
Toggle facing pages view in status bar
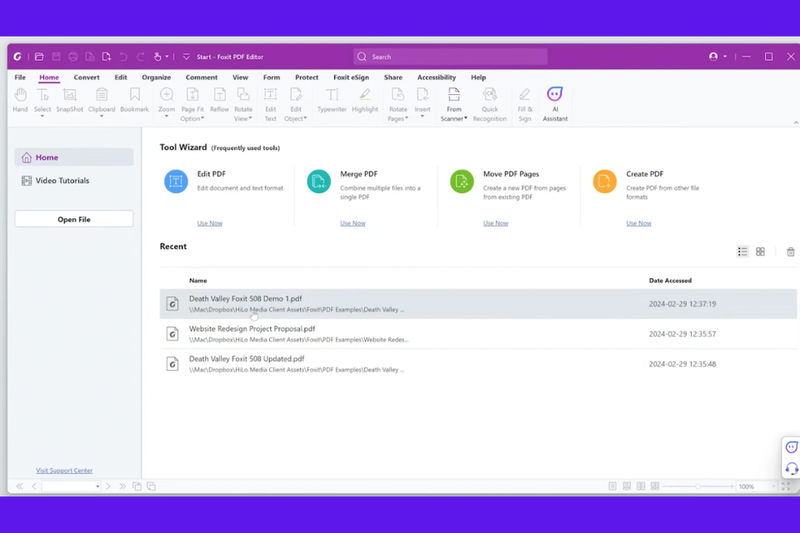coord(641,486)
